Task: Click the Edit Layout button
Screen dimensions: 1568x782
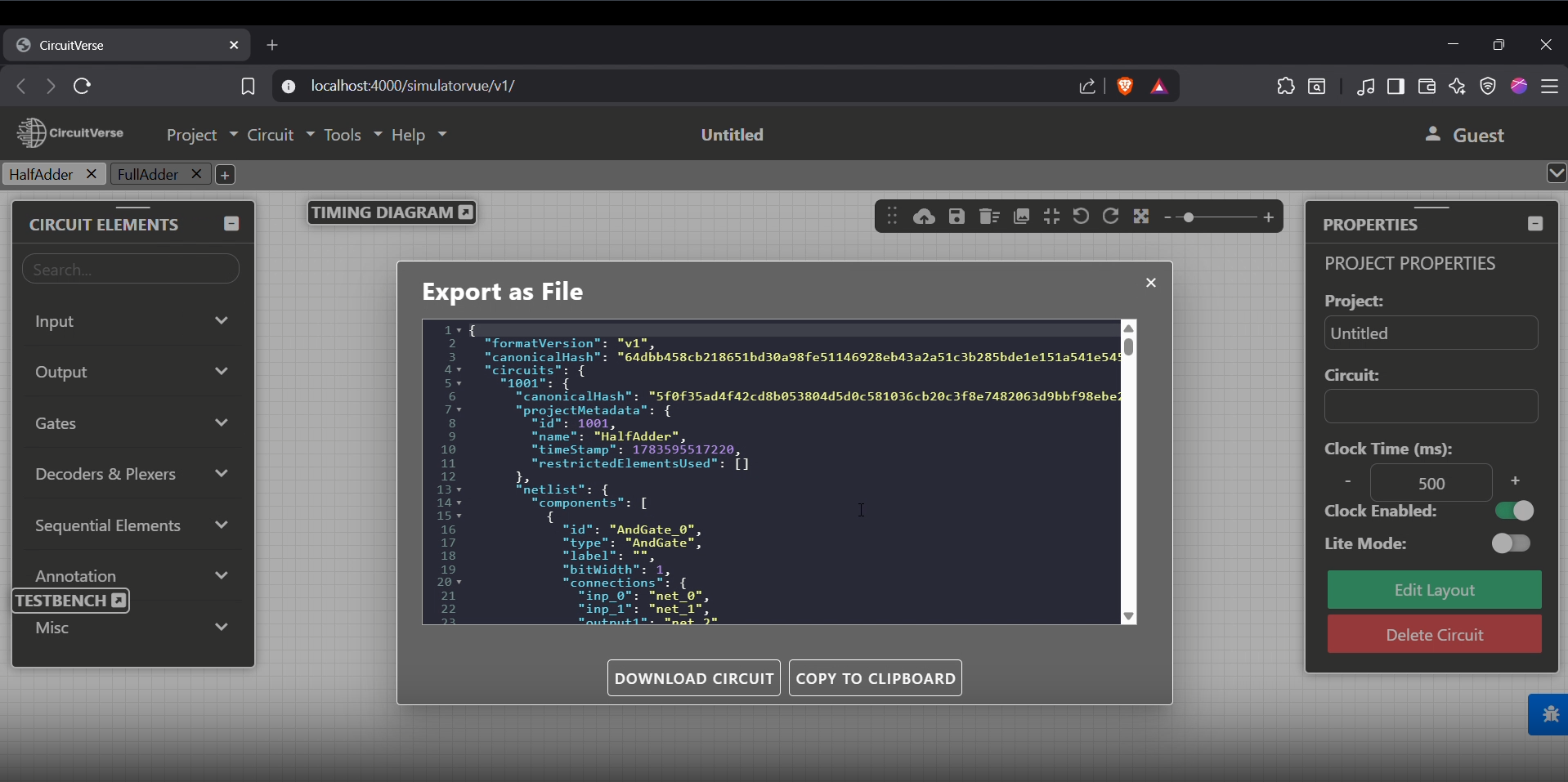Action: [x=1435, y=591]
